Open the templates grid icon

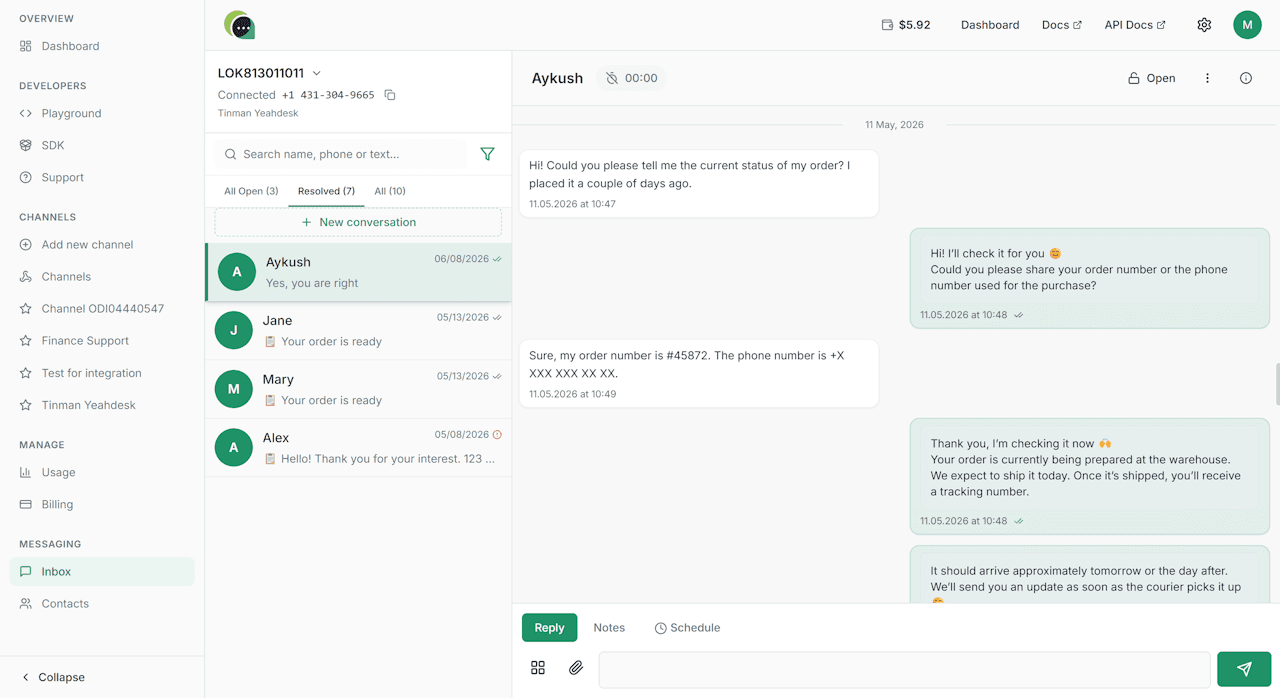coord(538,668)
